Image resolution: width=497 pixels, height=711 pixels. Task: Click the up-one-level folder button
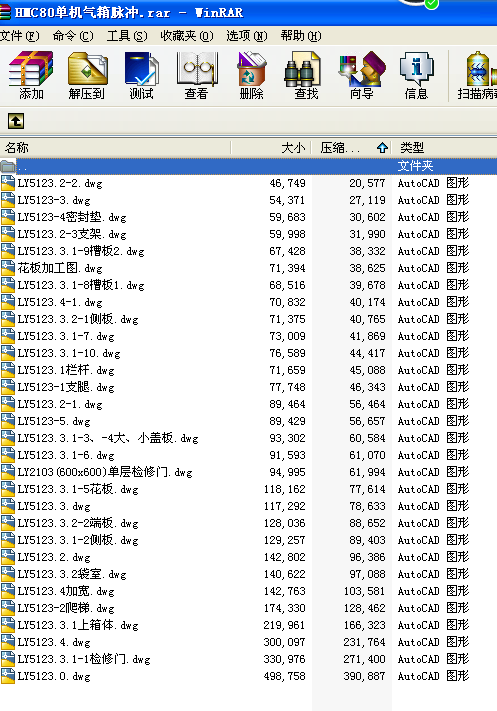click(x=16, y=121)
